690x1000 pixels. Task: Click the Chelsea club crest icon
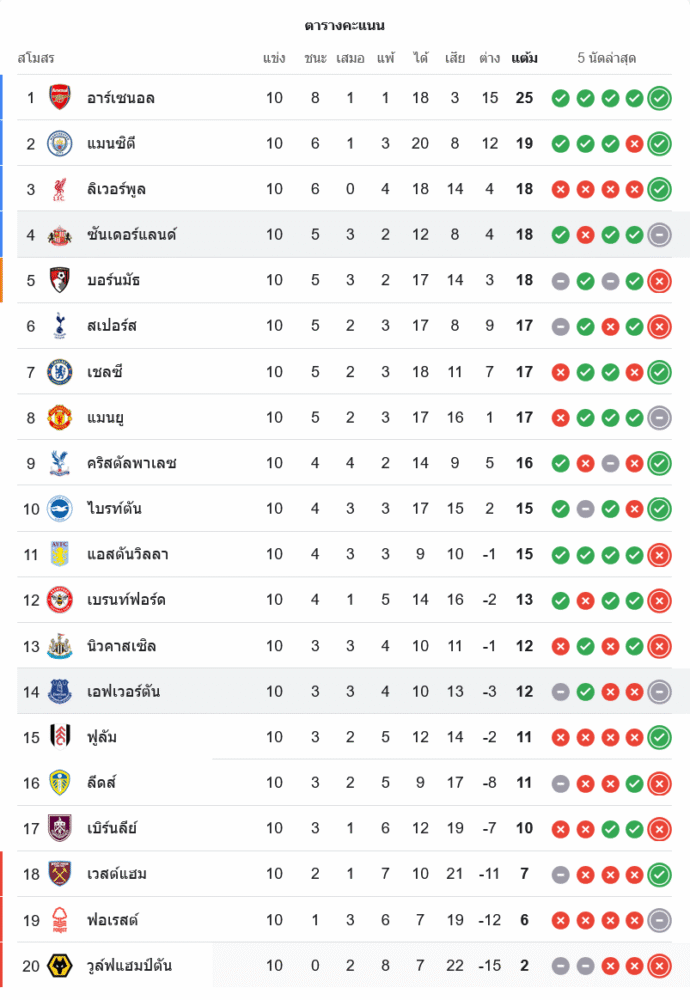click(x=60, y=372)
